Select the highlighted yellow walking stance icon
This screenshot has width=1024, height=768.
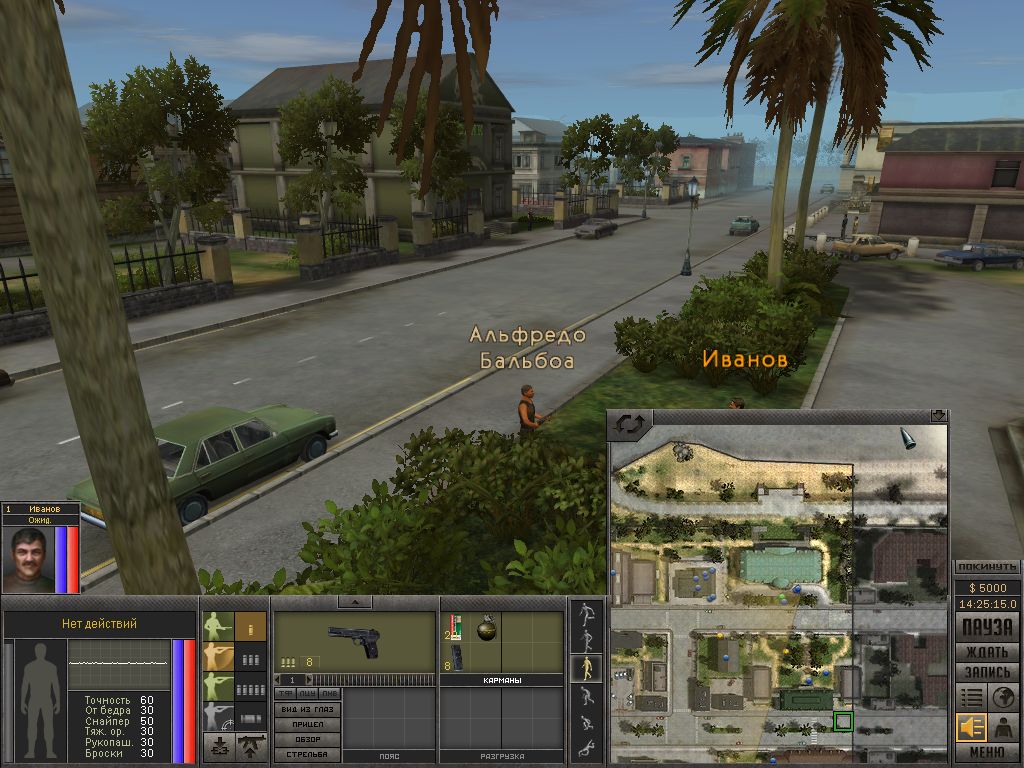click(x=586, y=668)
